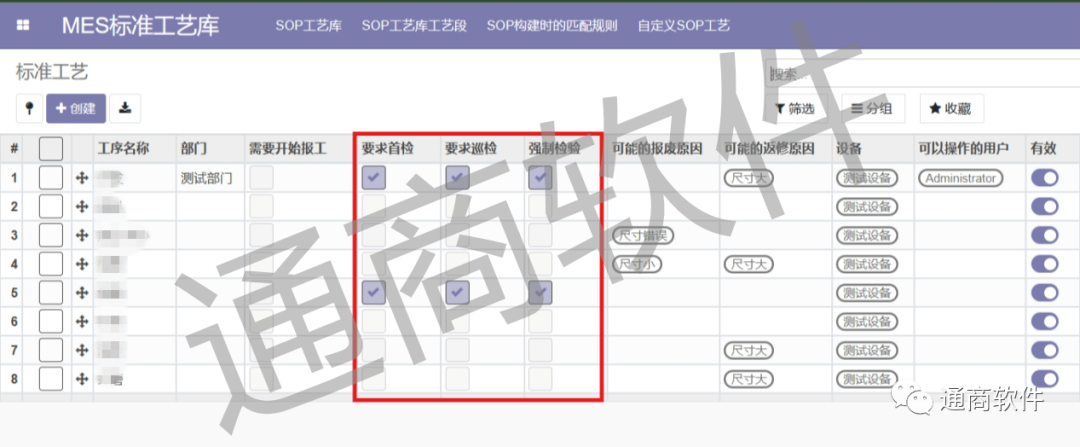The height and width of the screenshot is (447, 1080).
Task: Click the move handle icon in row 7
Action: tap(82, 351)
